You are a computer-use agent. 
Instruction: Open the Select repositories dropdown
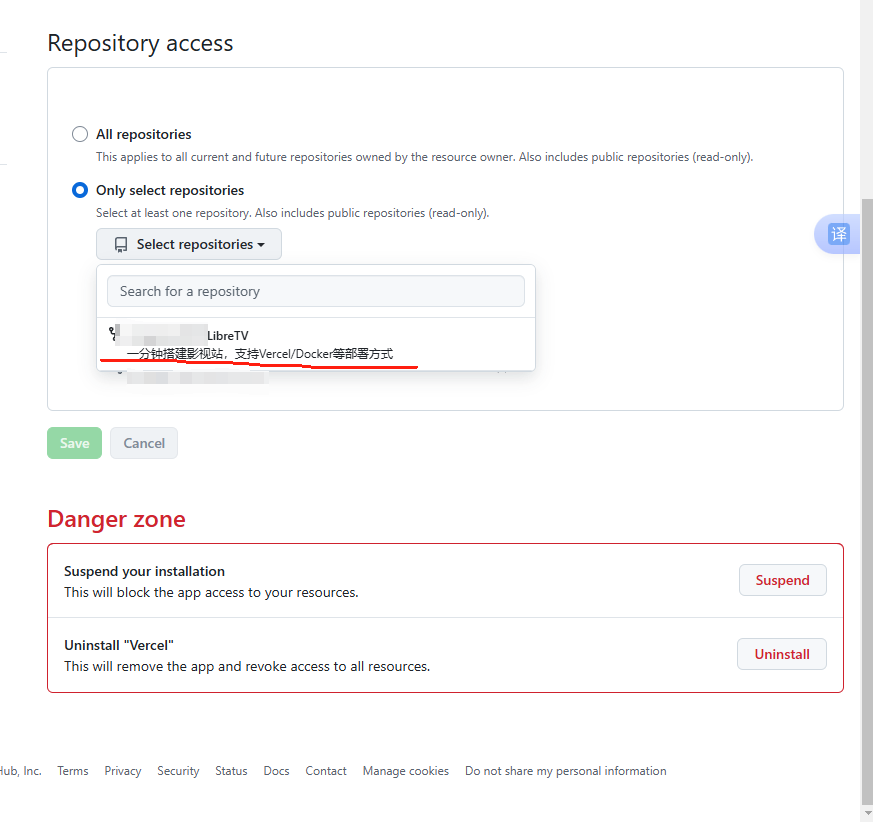(x=189, y=244)
